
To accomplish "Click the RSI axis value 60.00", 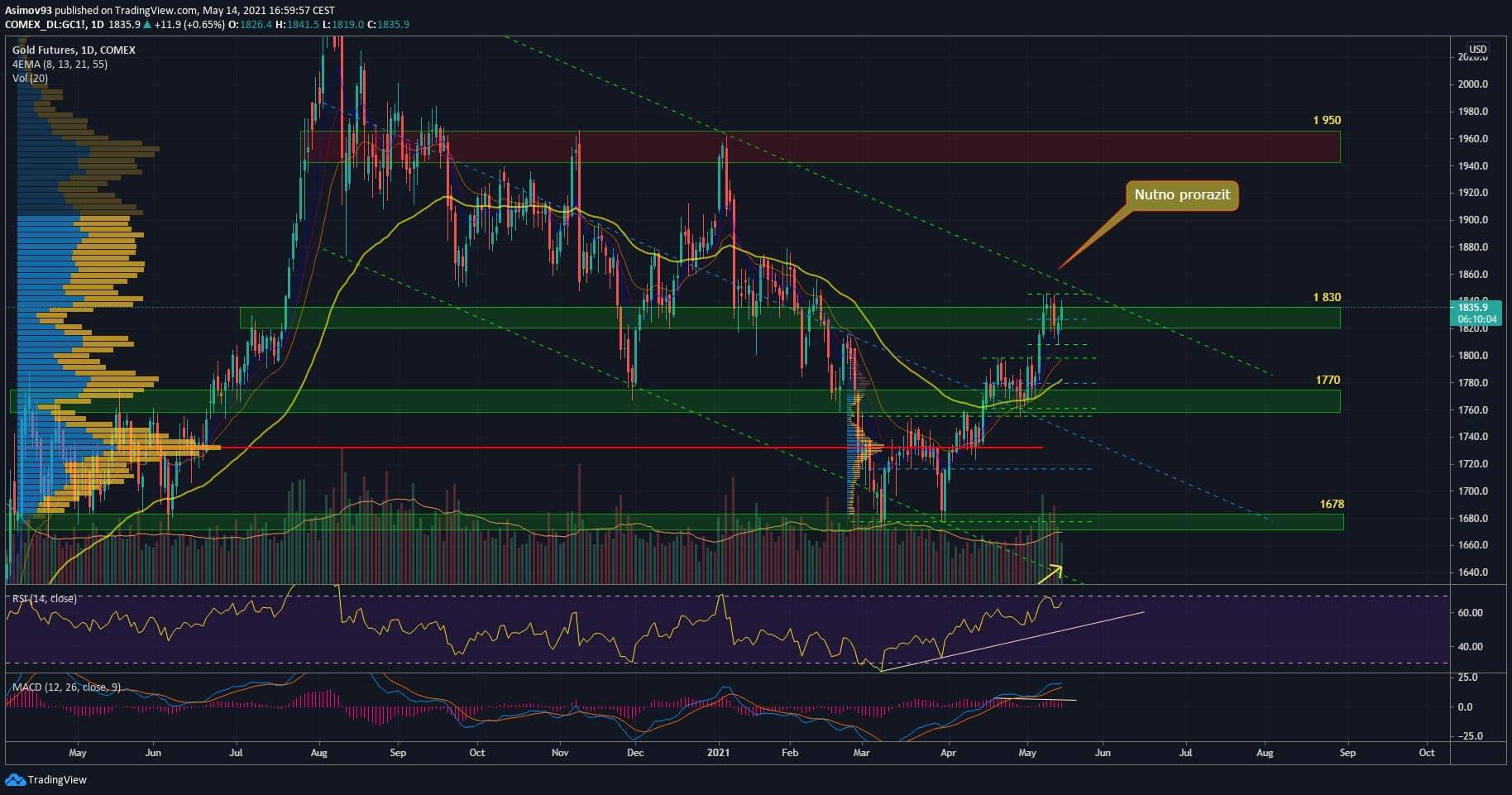I will pyautogui.click(x=1470, y=613).
